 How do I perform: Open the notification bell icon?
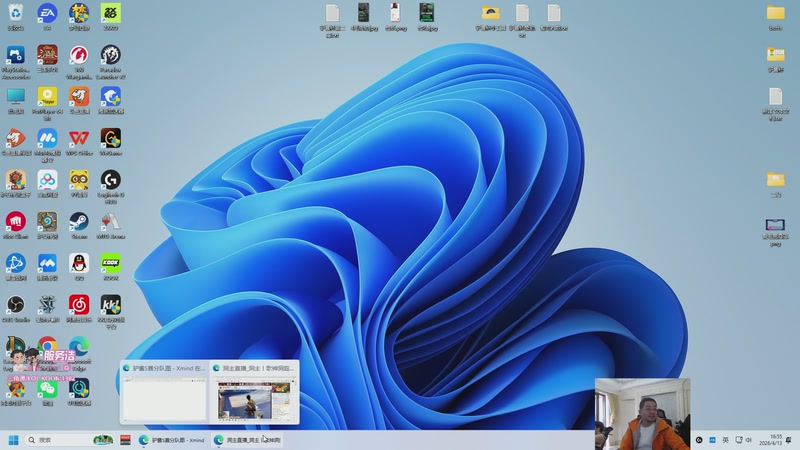[x=789, y=440]
